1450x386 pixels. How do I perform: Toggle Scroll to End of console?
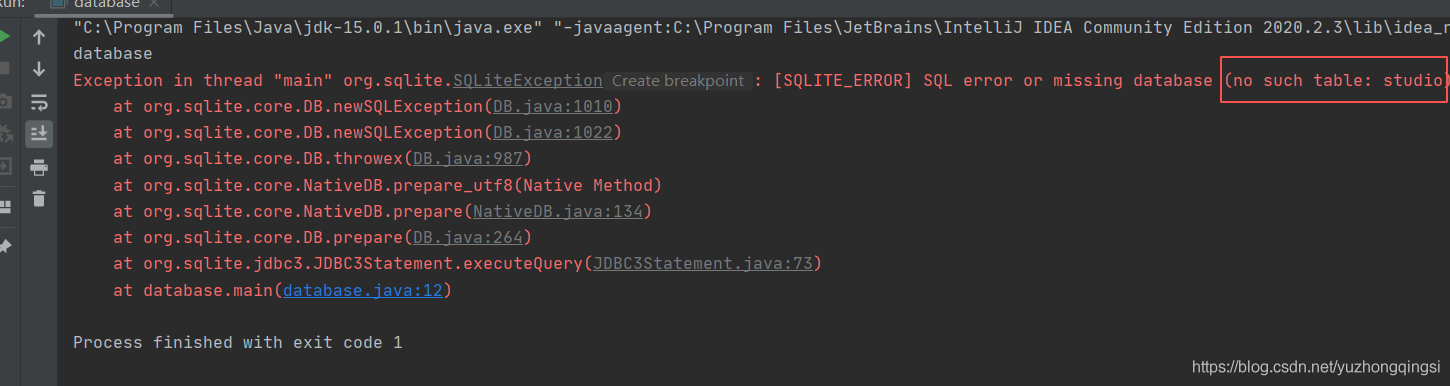point(39,133)
